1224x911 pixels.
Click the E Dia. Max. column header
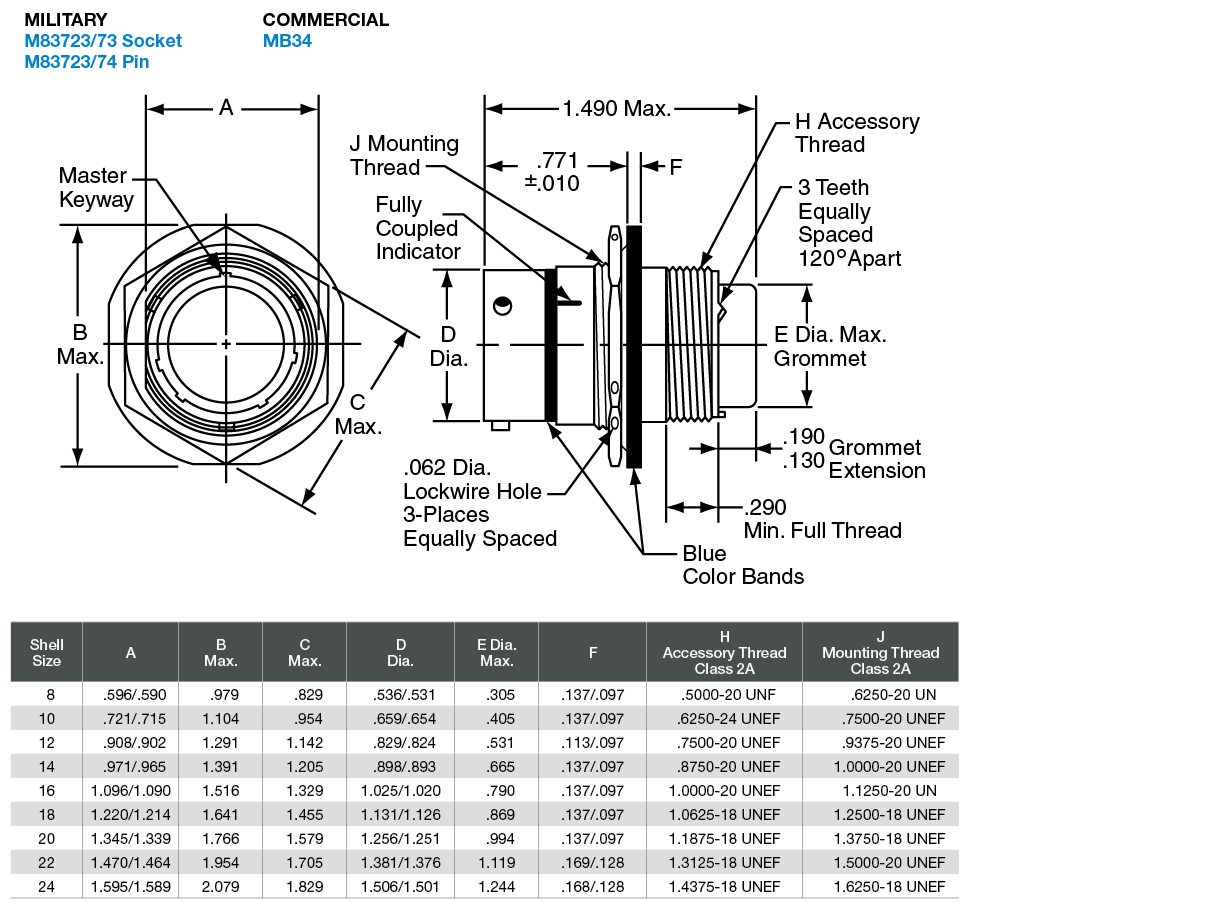(x=496, y=652)
